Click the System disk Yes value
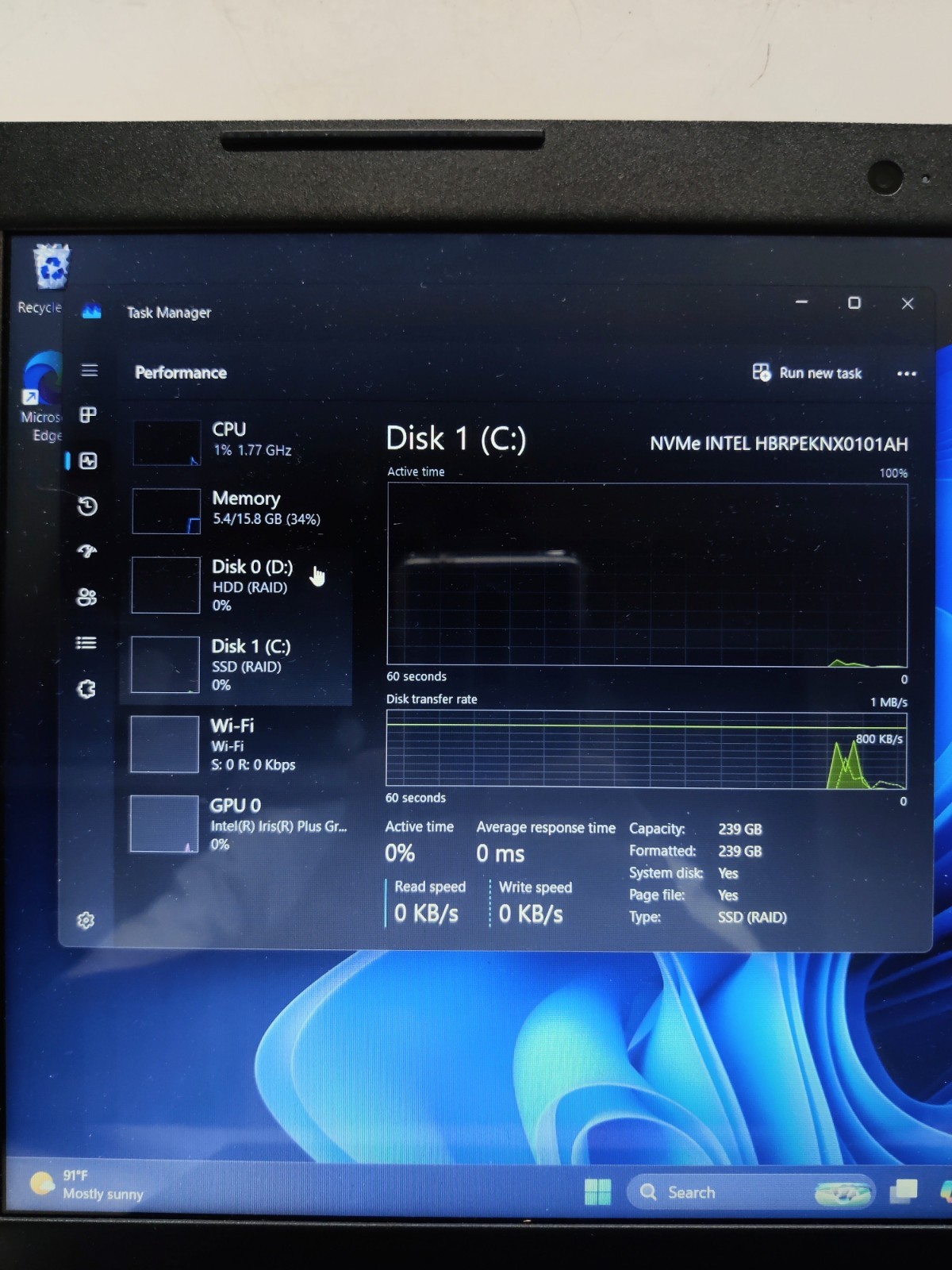This screenshot has height=1270, width=952. pos(727,873)
